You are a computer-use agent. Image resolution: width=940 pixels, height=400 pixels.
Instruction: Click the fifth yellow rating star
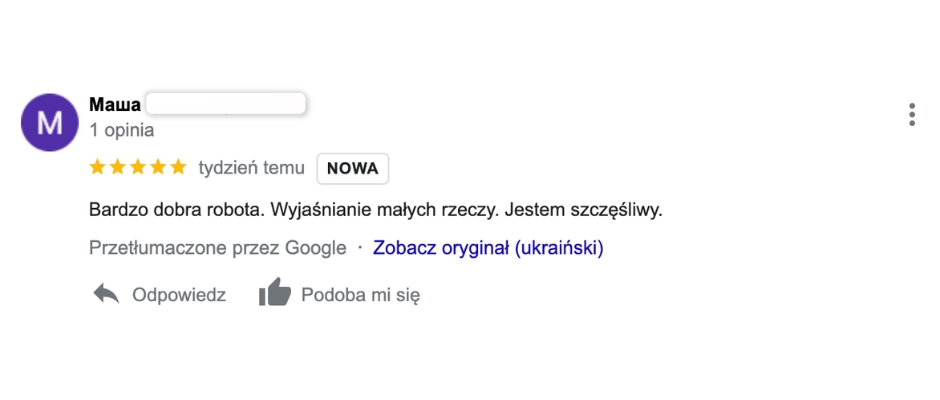[x=179, y=167]
